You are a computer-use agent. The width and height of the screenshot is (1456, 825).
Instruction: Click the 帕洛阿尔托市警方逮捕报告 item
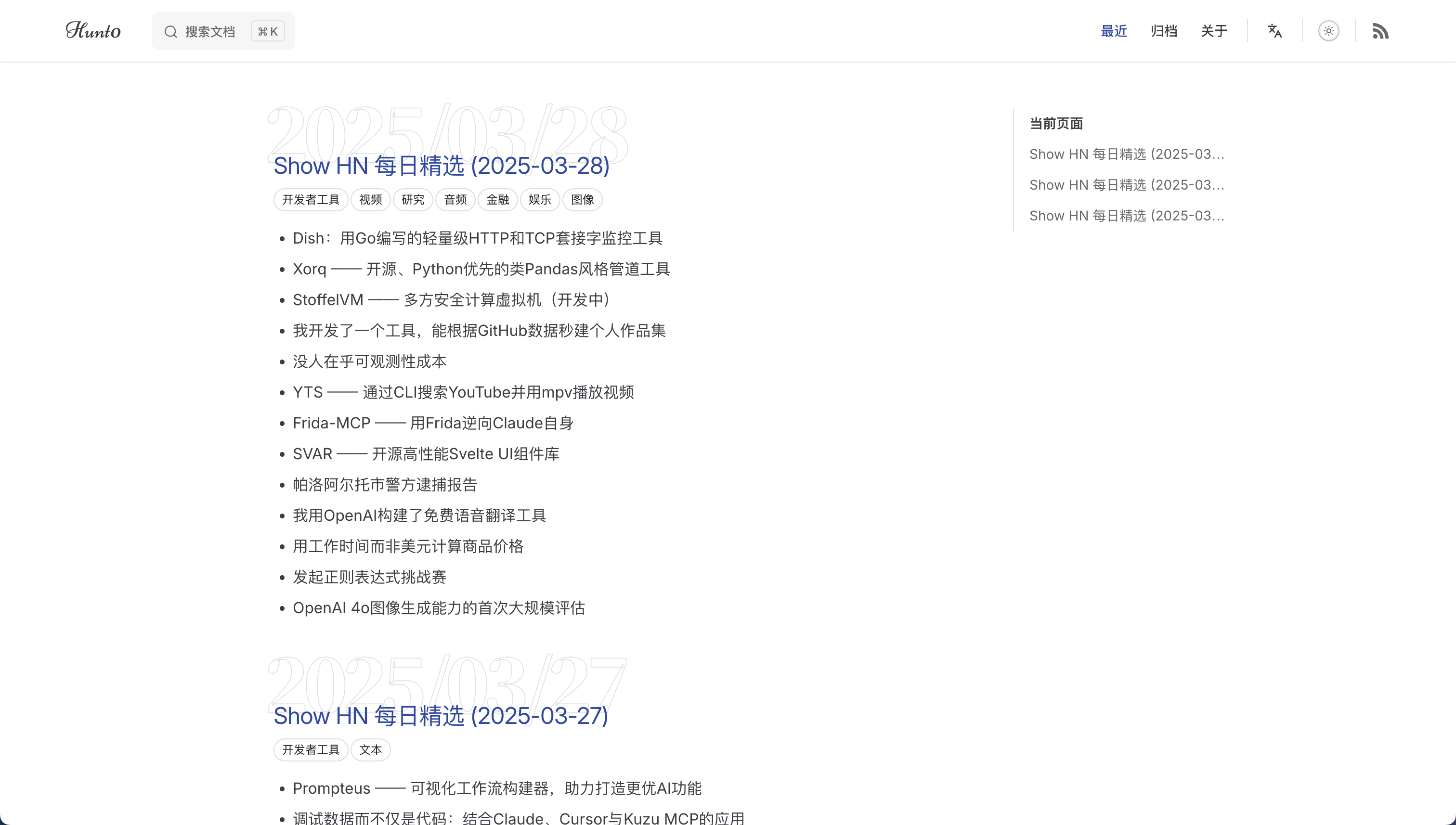385,485
